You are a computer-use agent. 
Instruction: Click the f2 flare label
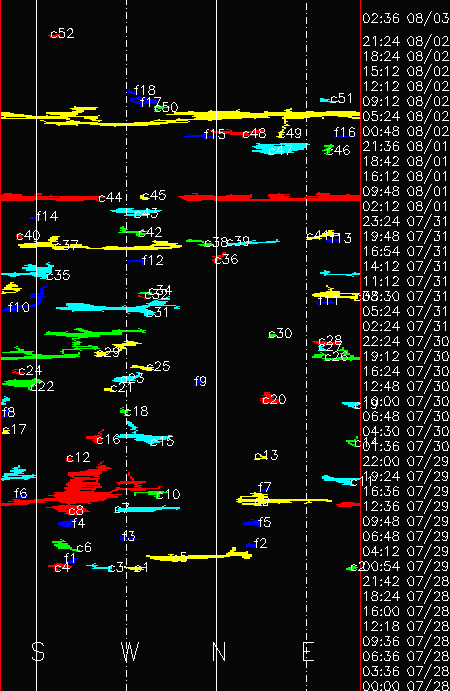point(260,543)
